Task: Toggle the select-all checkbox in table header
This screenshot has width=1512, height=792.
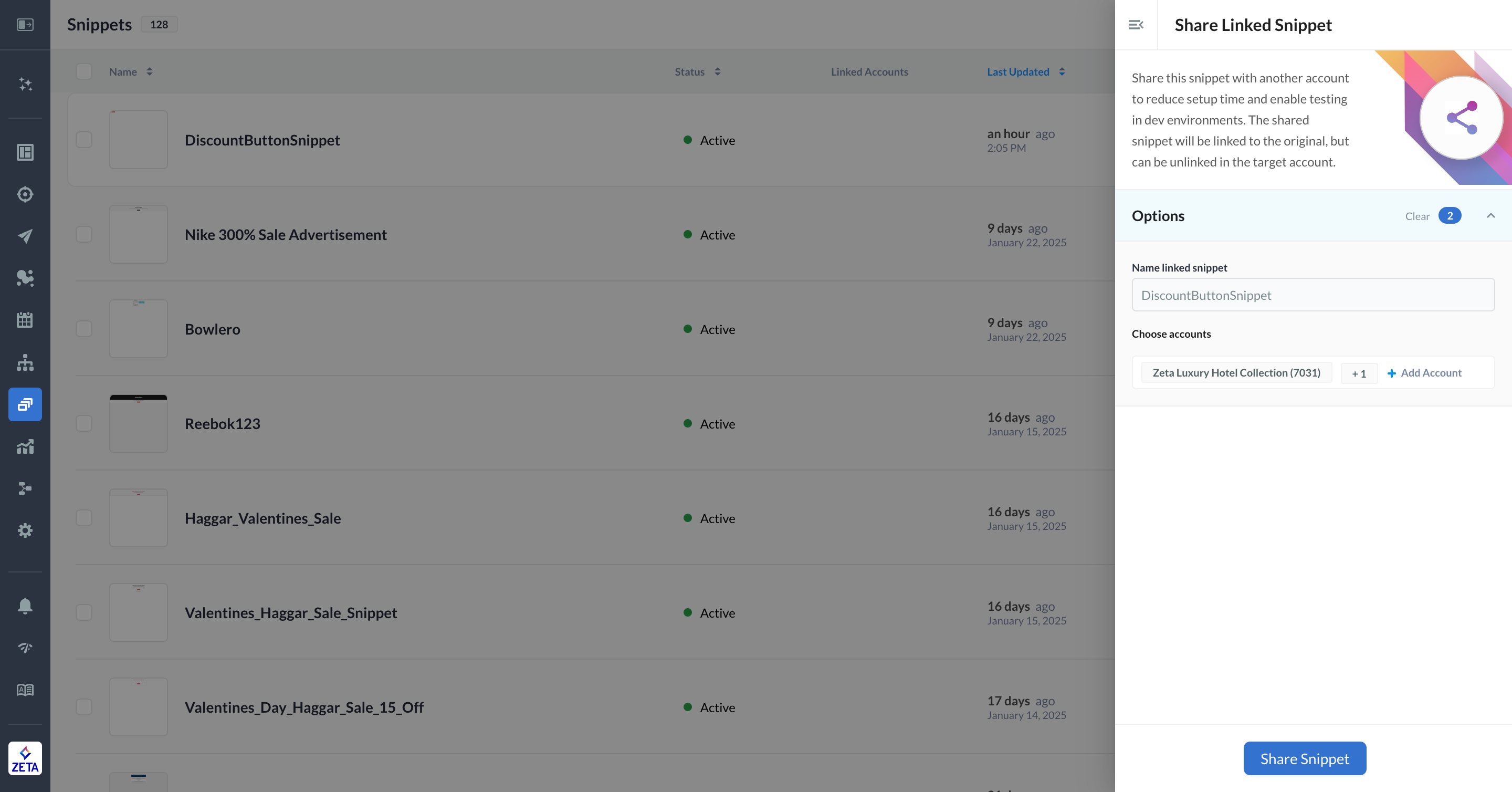Action: click(x=84, y=71)
